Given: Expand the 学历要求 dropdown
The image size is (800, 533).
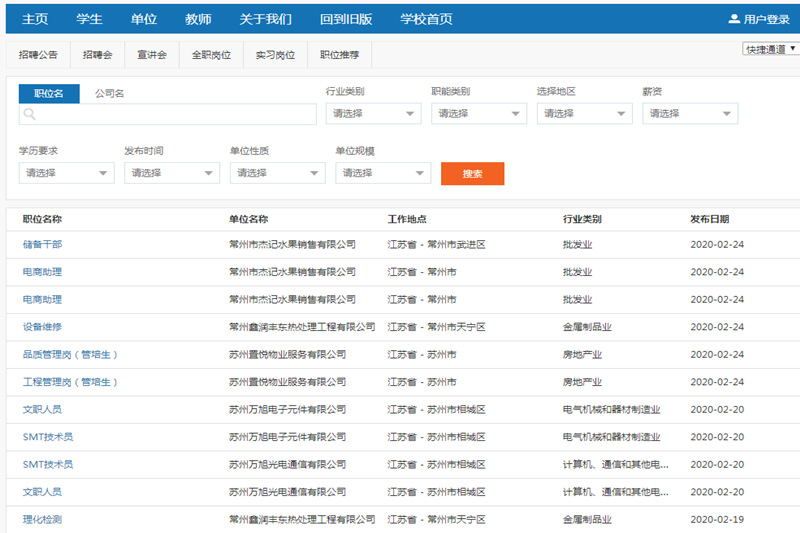Looking at the screenshot, I should tap(67, 173).
